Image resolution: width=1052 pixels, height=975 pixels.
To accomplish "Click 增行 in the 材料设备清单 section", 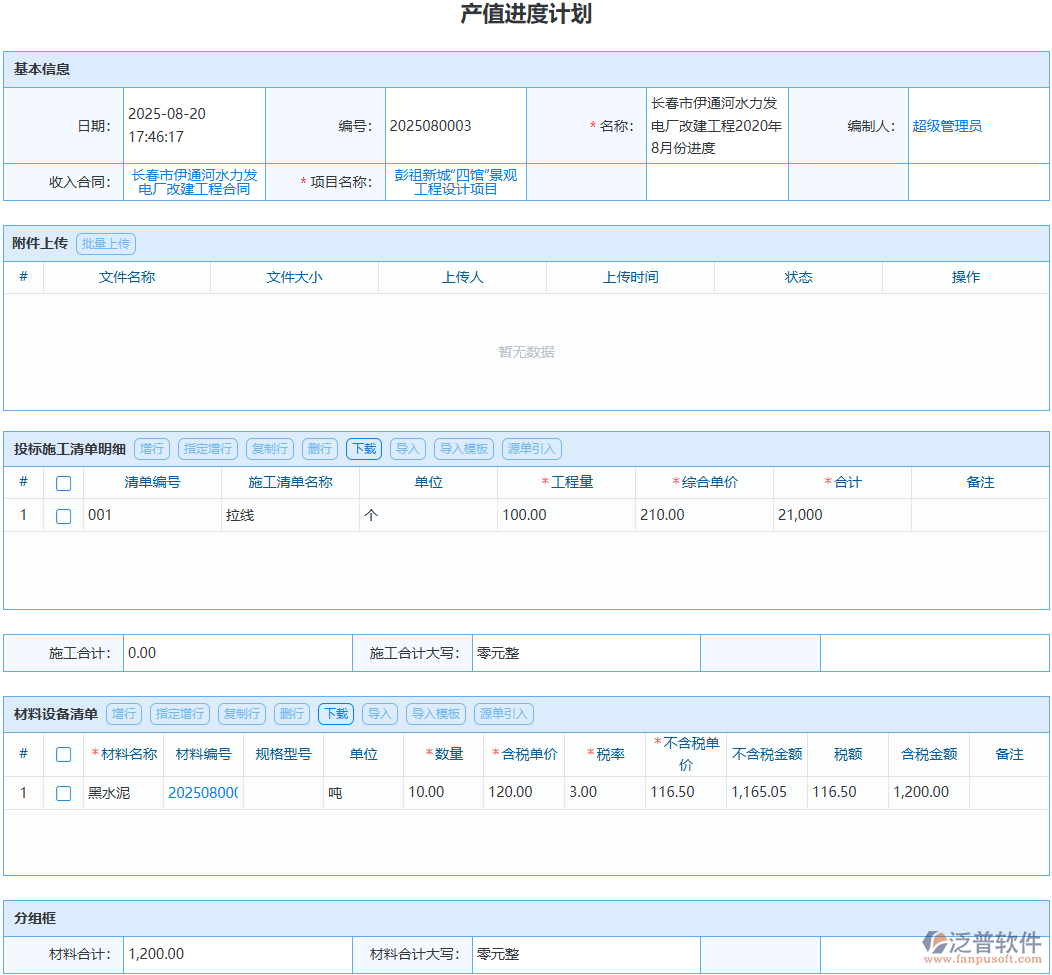I will (124, 713).
